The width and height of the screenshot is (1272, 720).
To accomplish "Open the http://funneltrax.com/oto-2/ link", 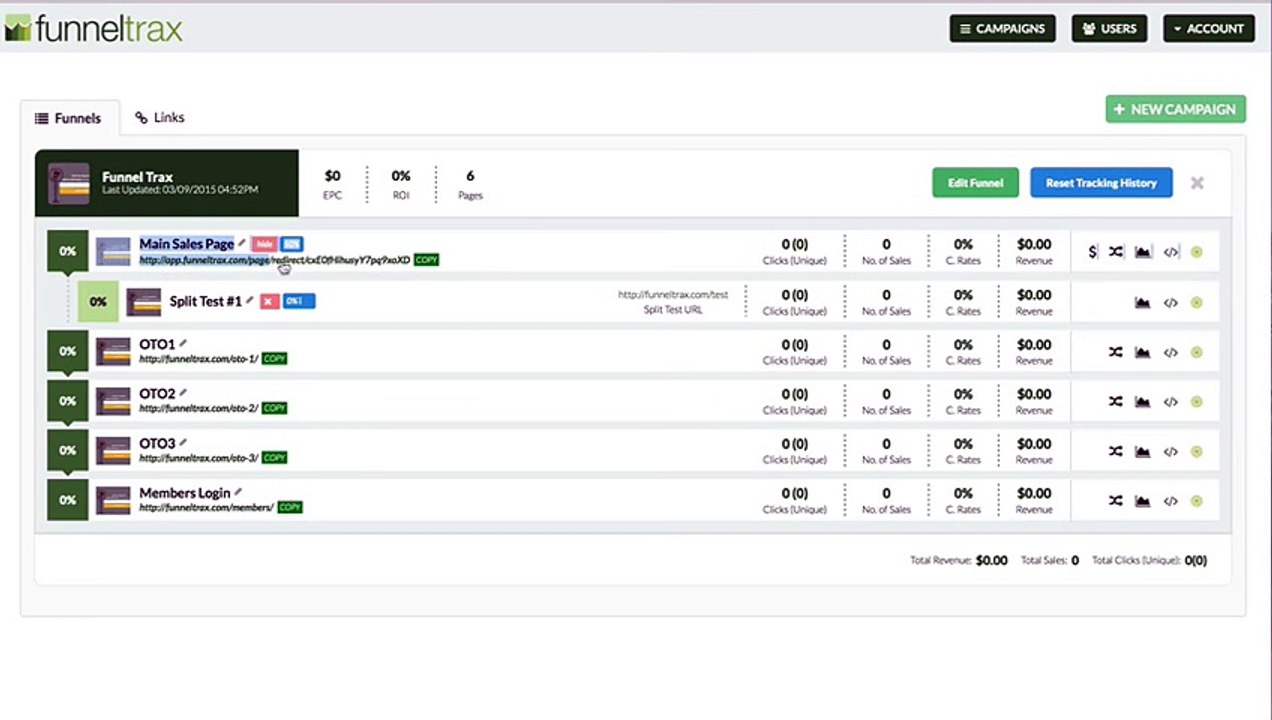I will 198,408.
